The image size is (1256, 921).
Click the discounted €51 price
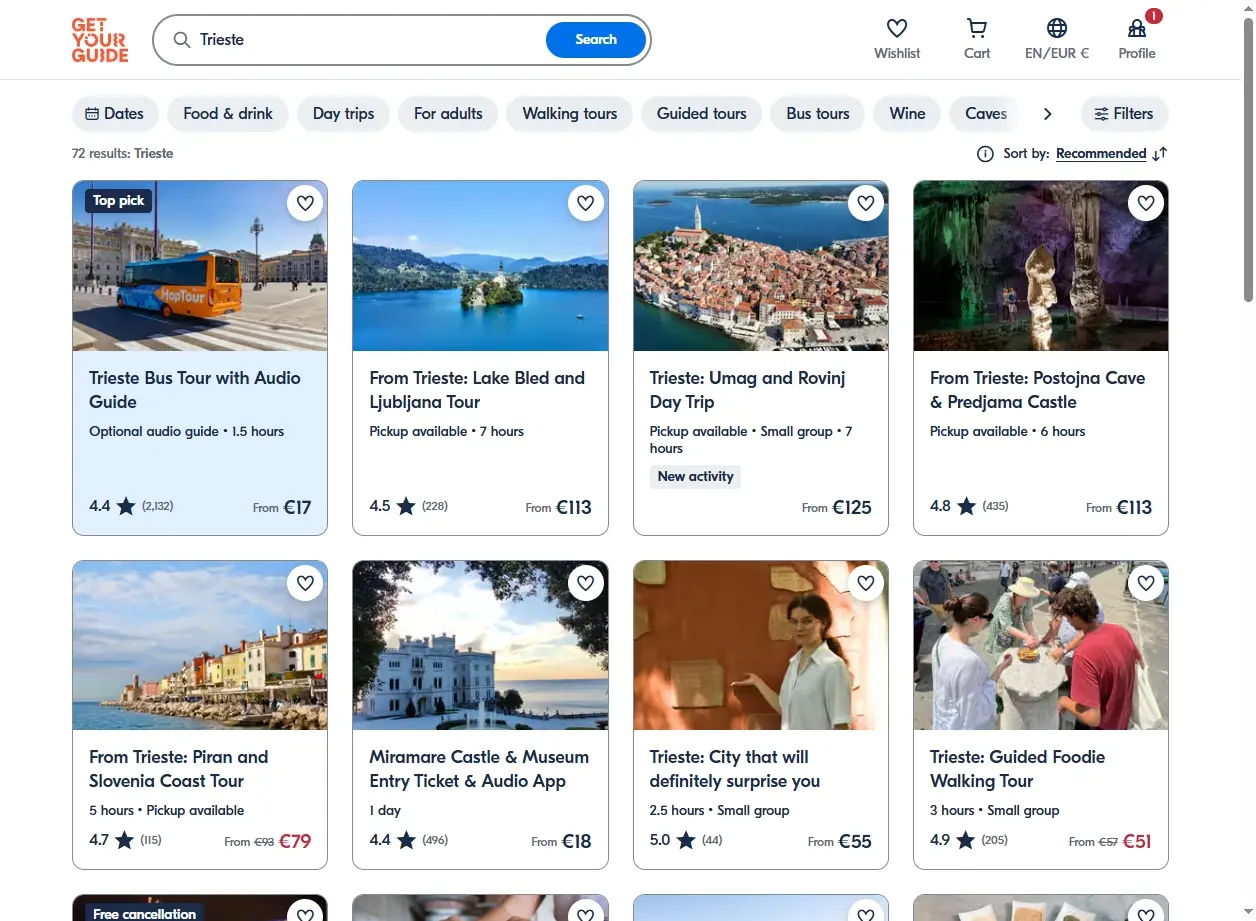coord(1137,841)
